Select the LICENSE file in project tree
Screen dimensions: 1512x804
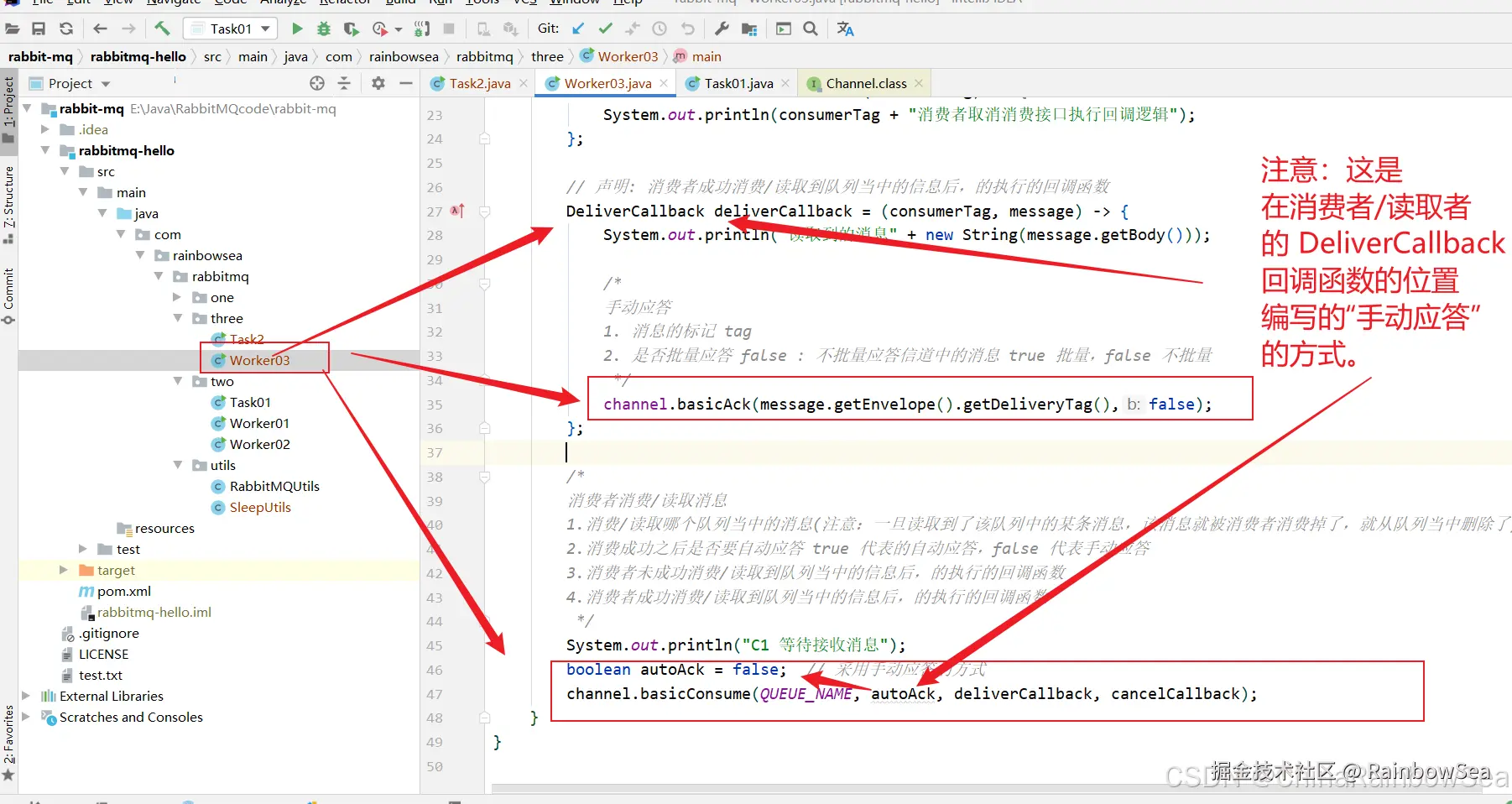104,654
